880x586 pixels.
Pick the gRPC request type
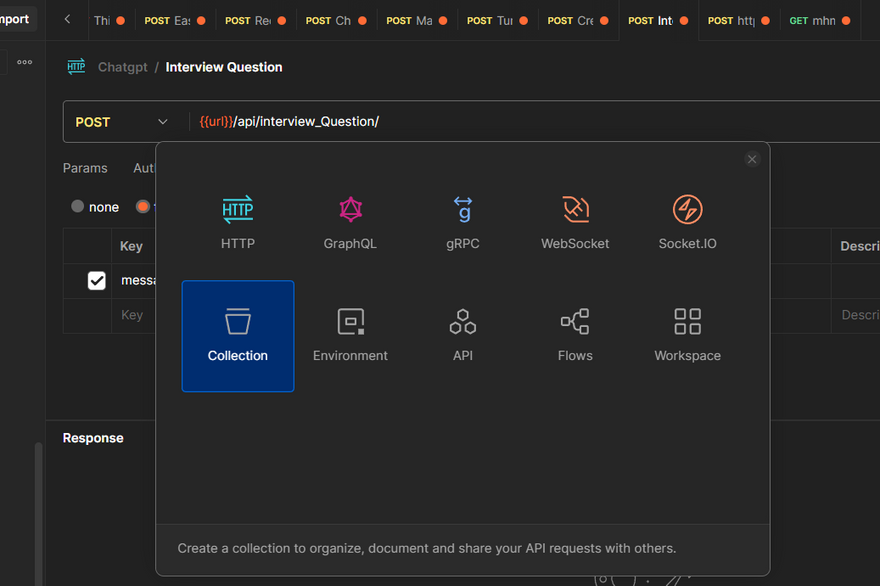tap(462, 223)
